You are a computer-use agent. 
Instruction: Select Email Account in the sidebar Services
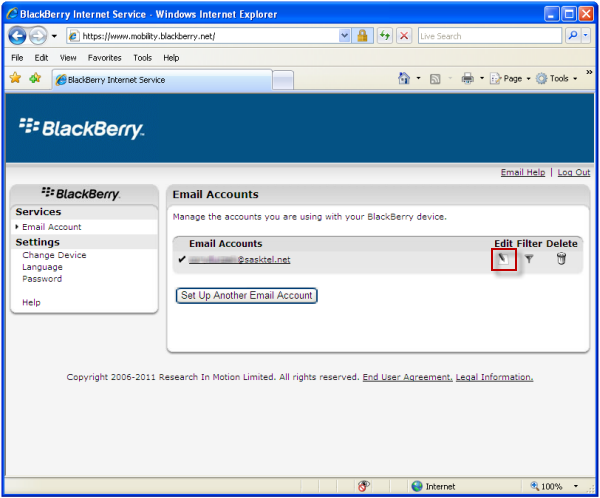(x=52, y=227)
